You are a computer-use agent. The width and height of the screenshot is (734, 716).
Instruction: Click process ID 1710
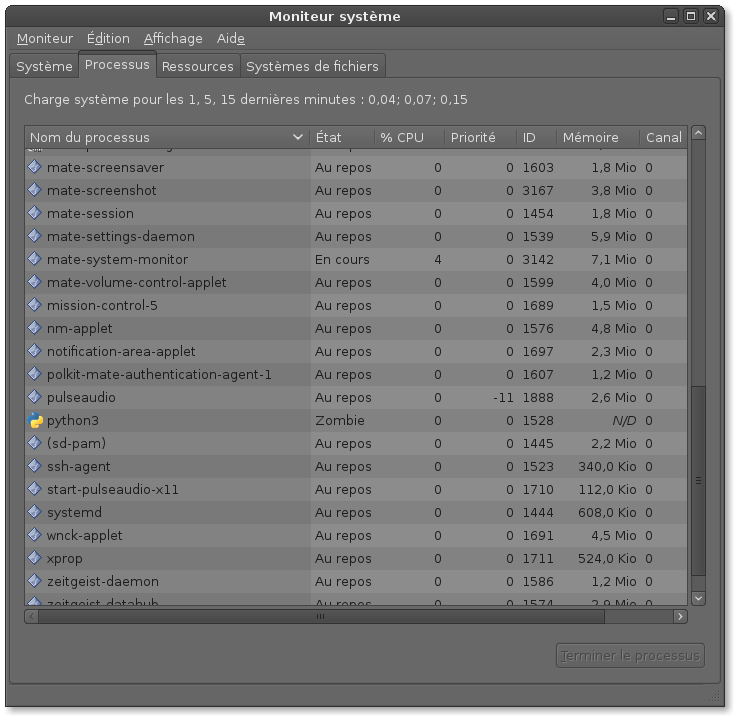pyautogui.click(x=538, y=489)
